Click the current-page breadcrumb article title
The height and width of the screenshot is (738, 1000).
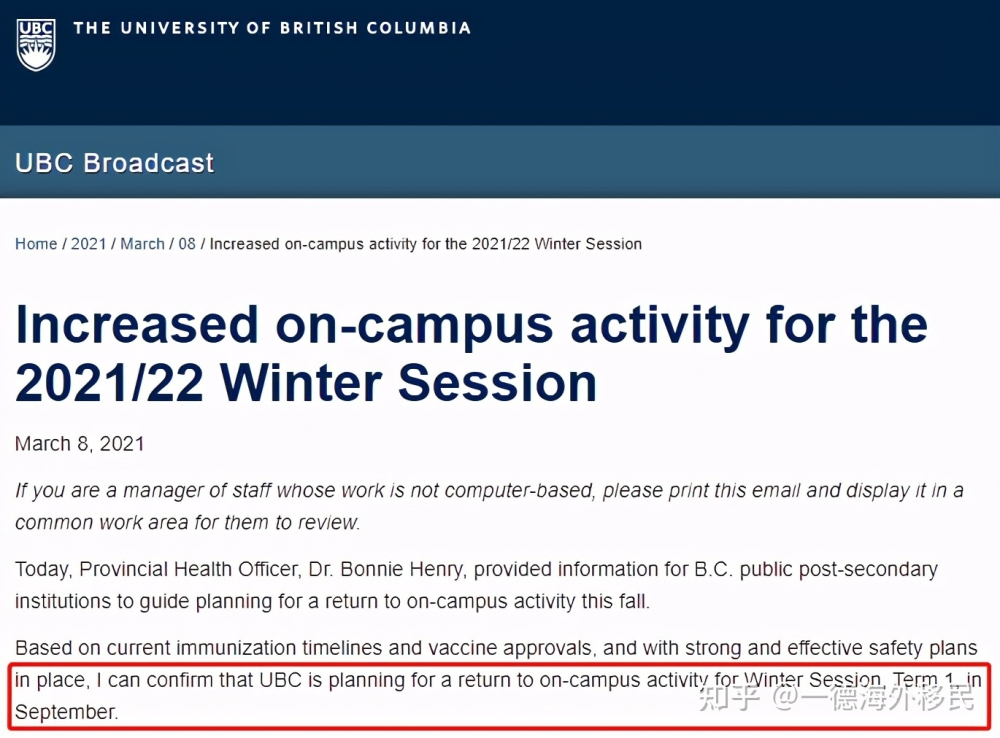[x=426, y=244]
